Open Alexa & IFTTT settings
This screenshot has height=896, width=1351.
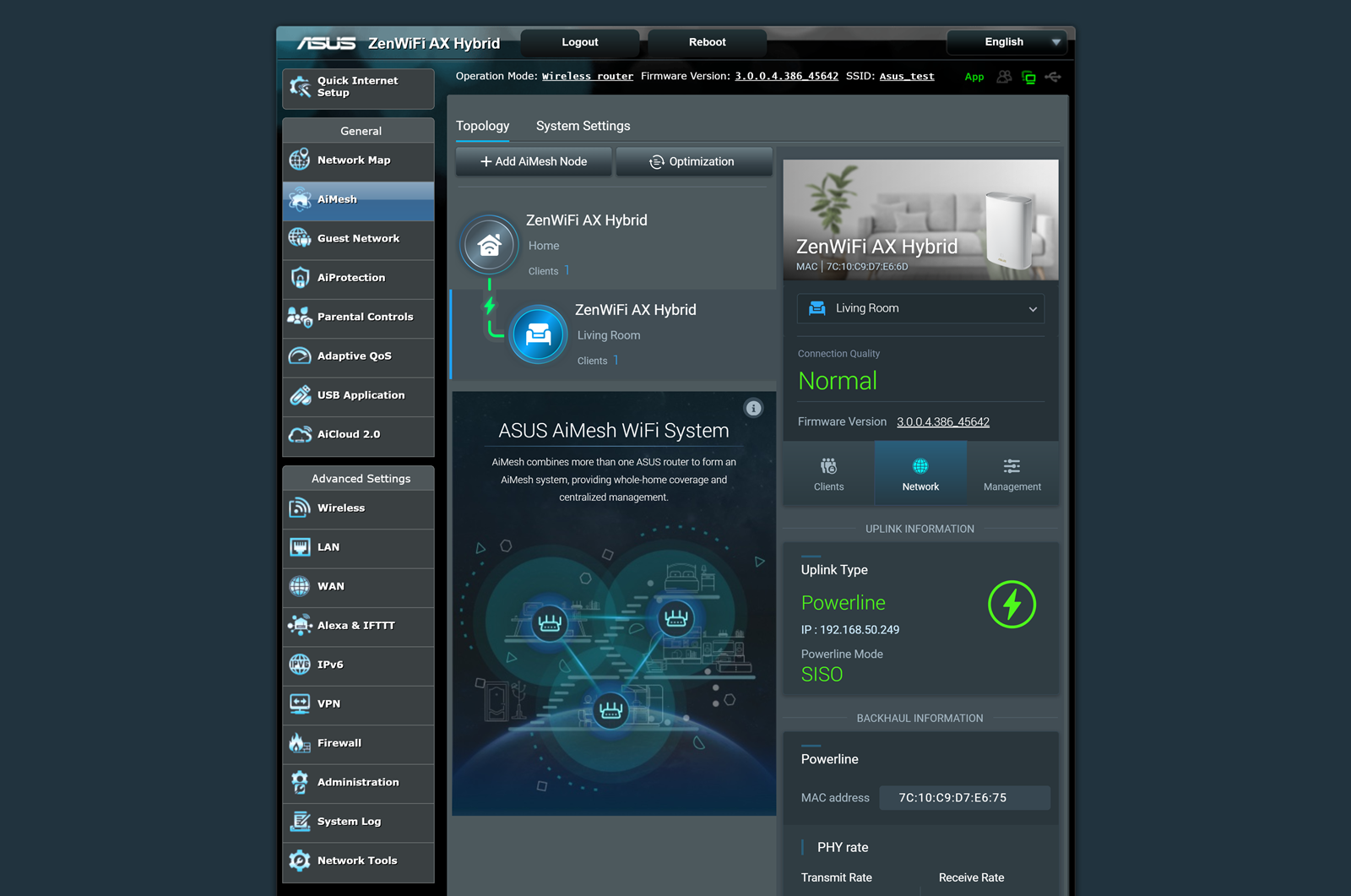pyautogui.click(x=358, y=626)
